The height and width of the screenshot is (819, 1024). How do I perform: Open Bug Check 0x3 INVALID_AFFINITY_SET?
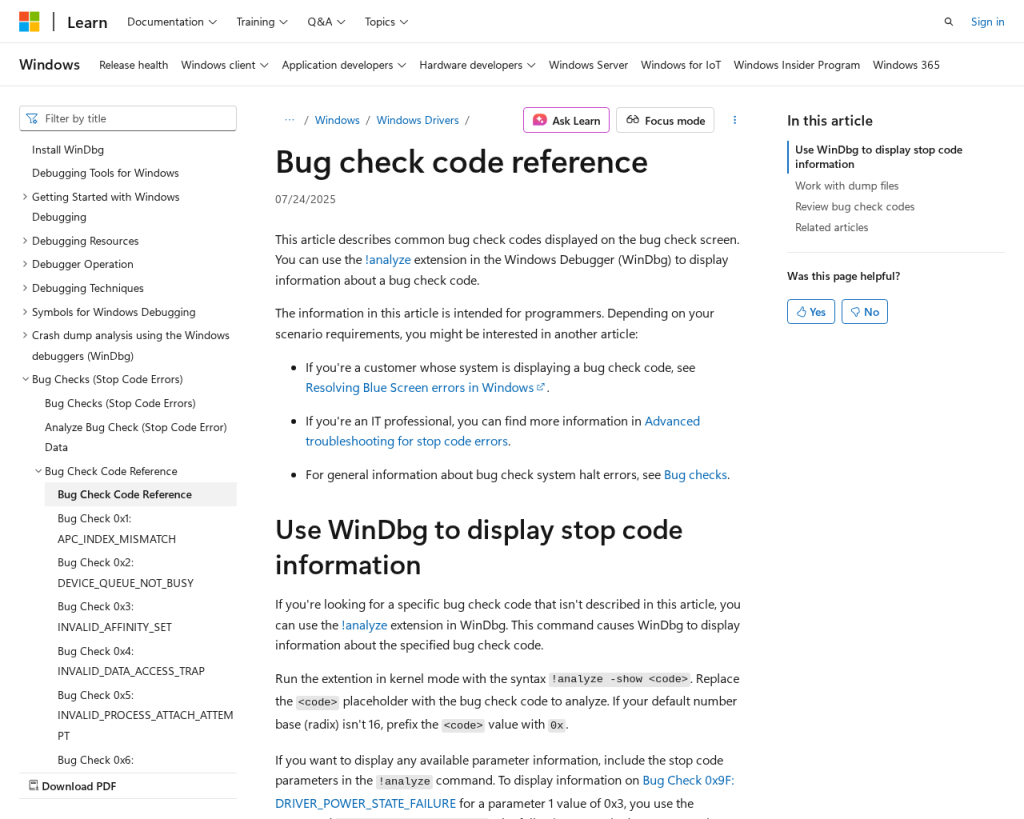click(x=114, y=617)
